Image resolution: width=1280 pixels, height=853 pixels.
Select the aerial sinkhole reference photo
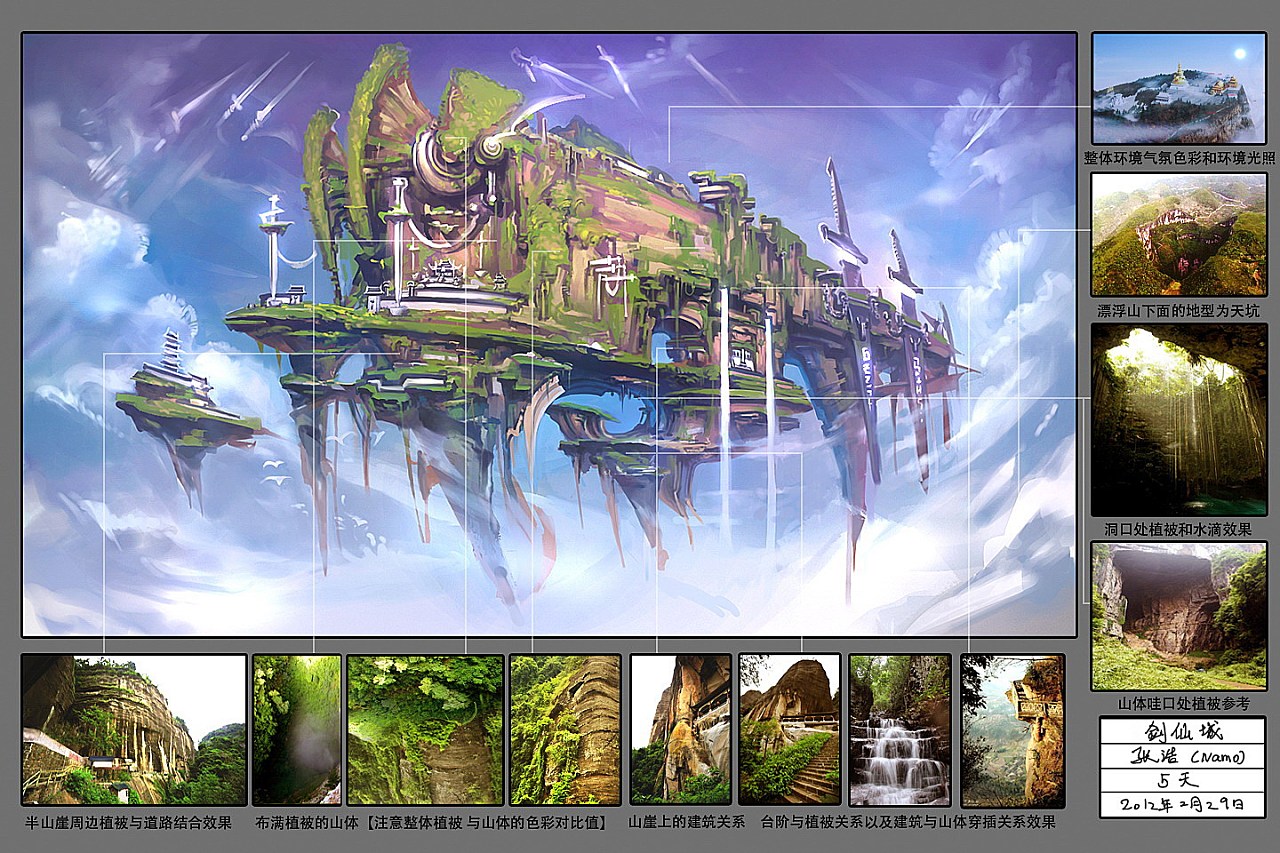pos(1178,235)
